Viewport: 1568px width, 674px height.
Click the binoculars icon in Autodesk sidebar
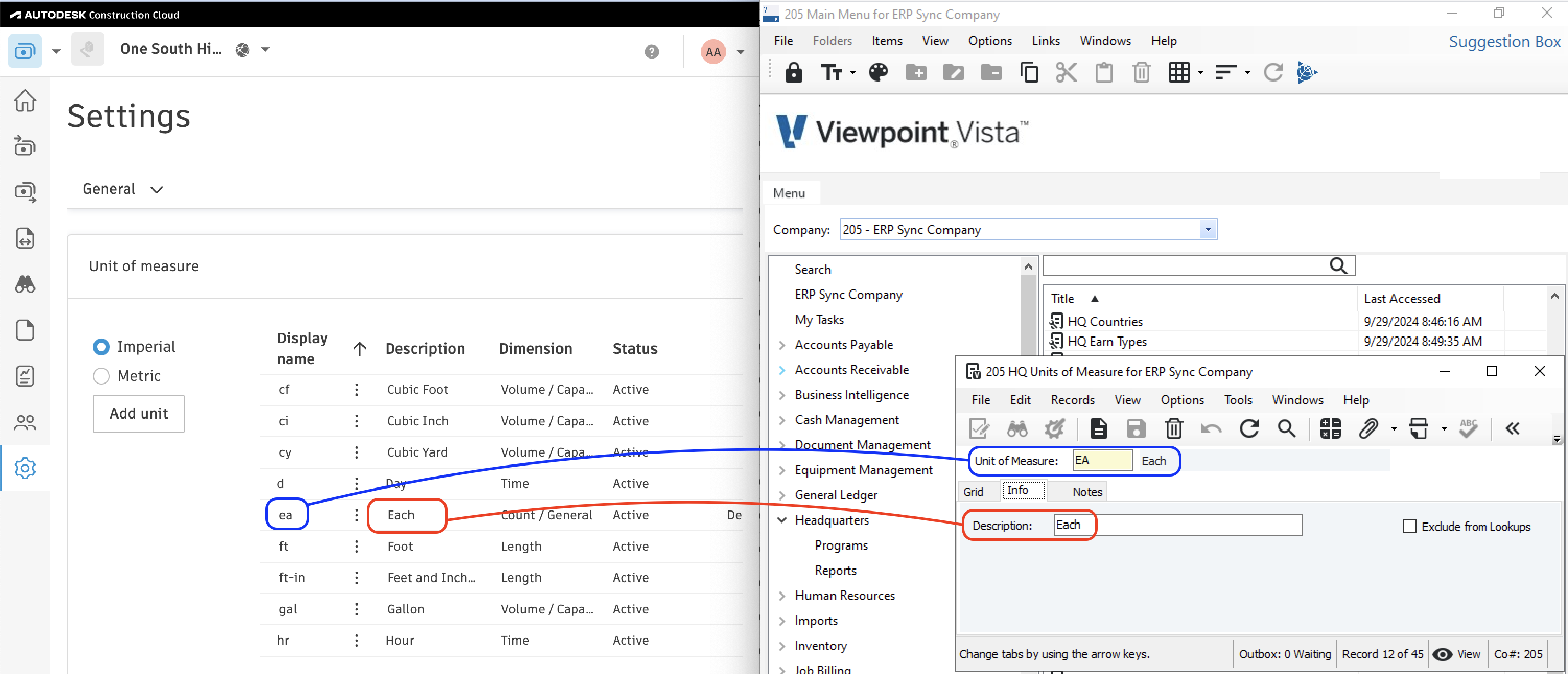(x=25, y=284)
